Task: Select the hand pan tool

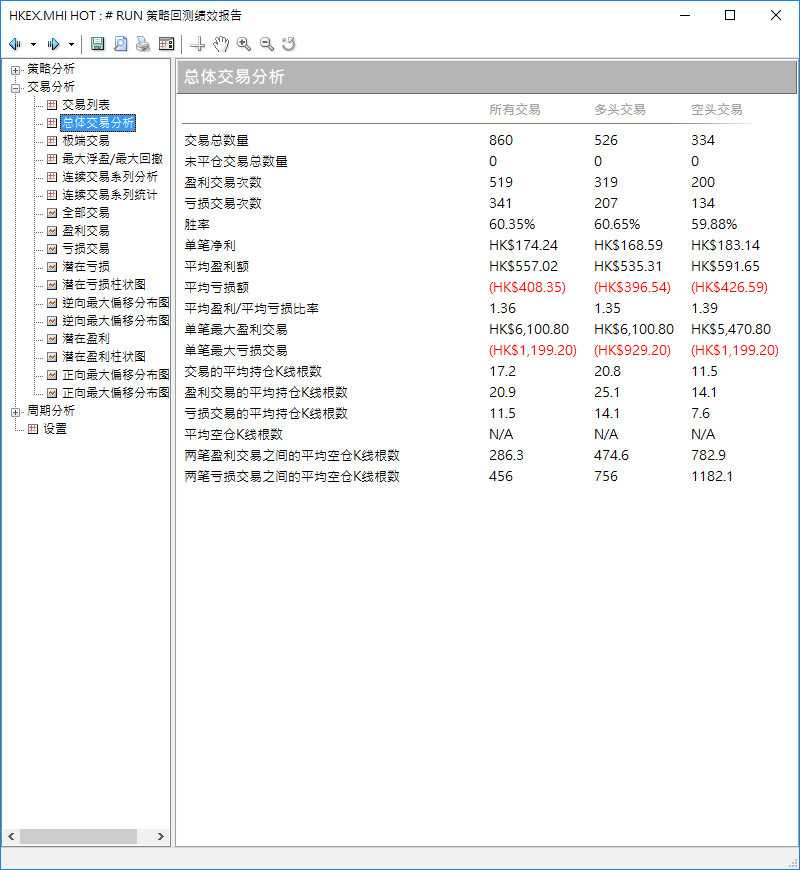Action: 221,44
